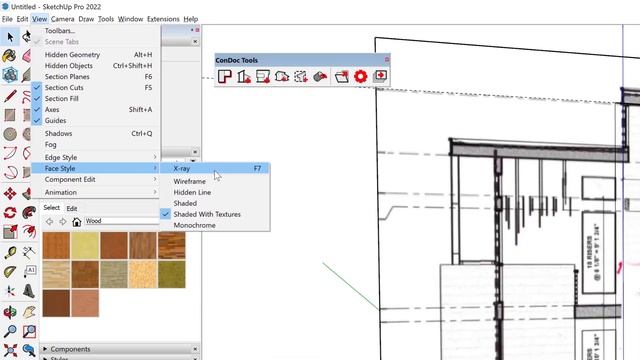Choose the Axes placement tool
640x360 pixels.
pos(10,291)
